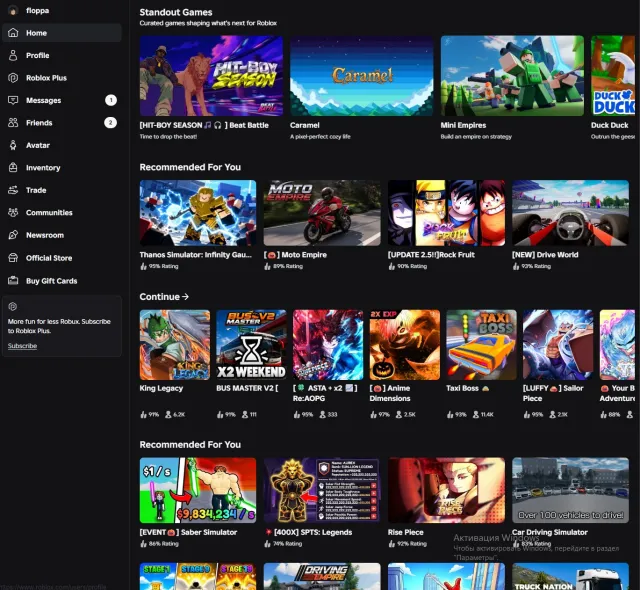
Task: Open the Anime Dimensions thumbnail
Action: point(405,345)
